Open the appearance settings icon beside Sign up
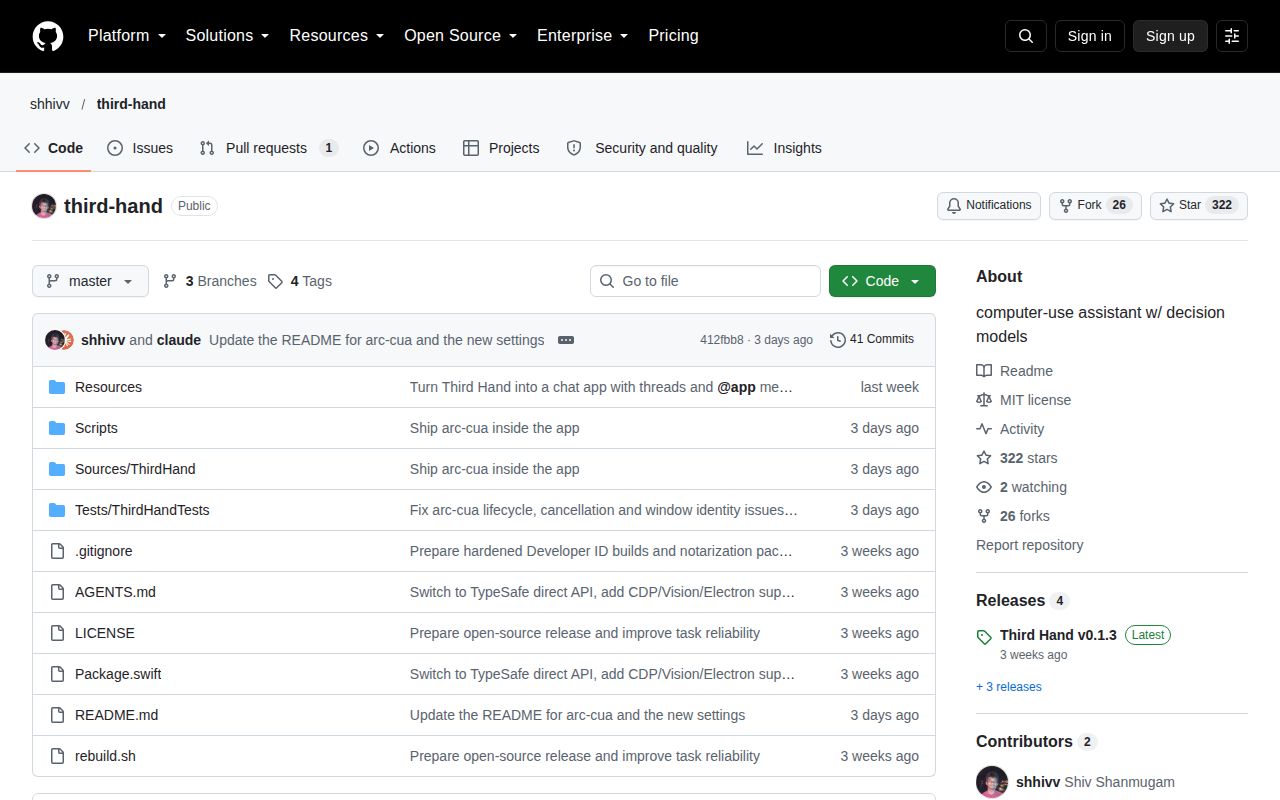 pos(1232,36)
